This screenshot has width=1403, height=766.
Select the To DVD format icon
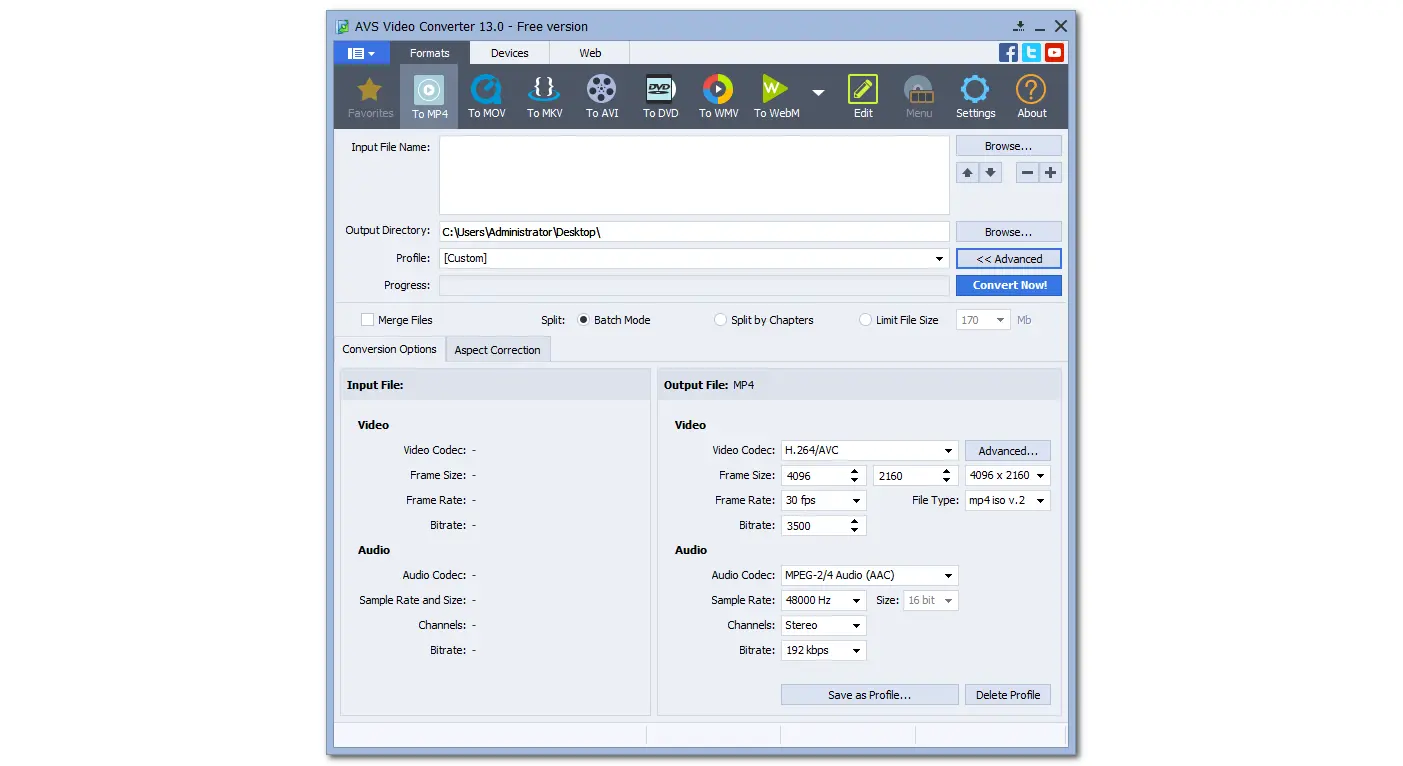[x=660, y=97]
